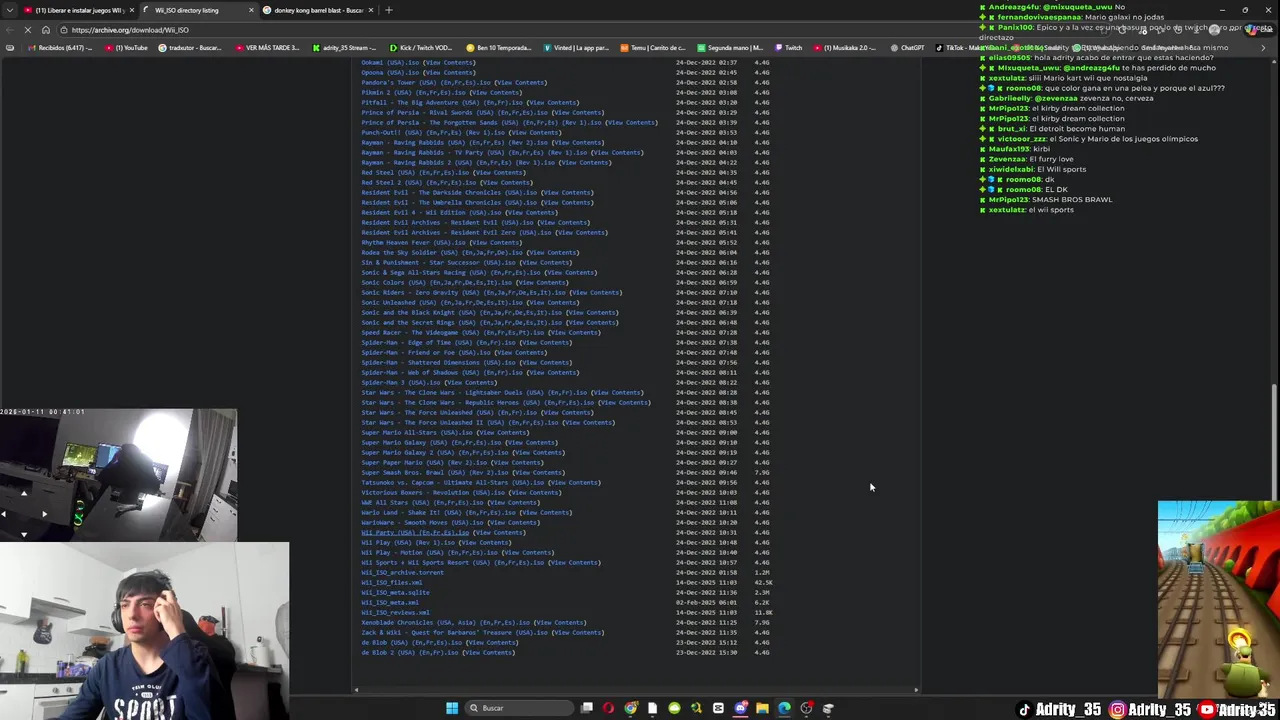Image resolution: width=1280 pixels, height=720 pixels.
Task: Open Google Chrome from the taskbar
Action: 631,708
